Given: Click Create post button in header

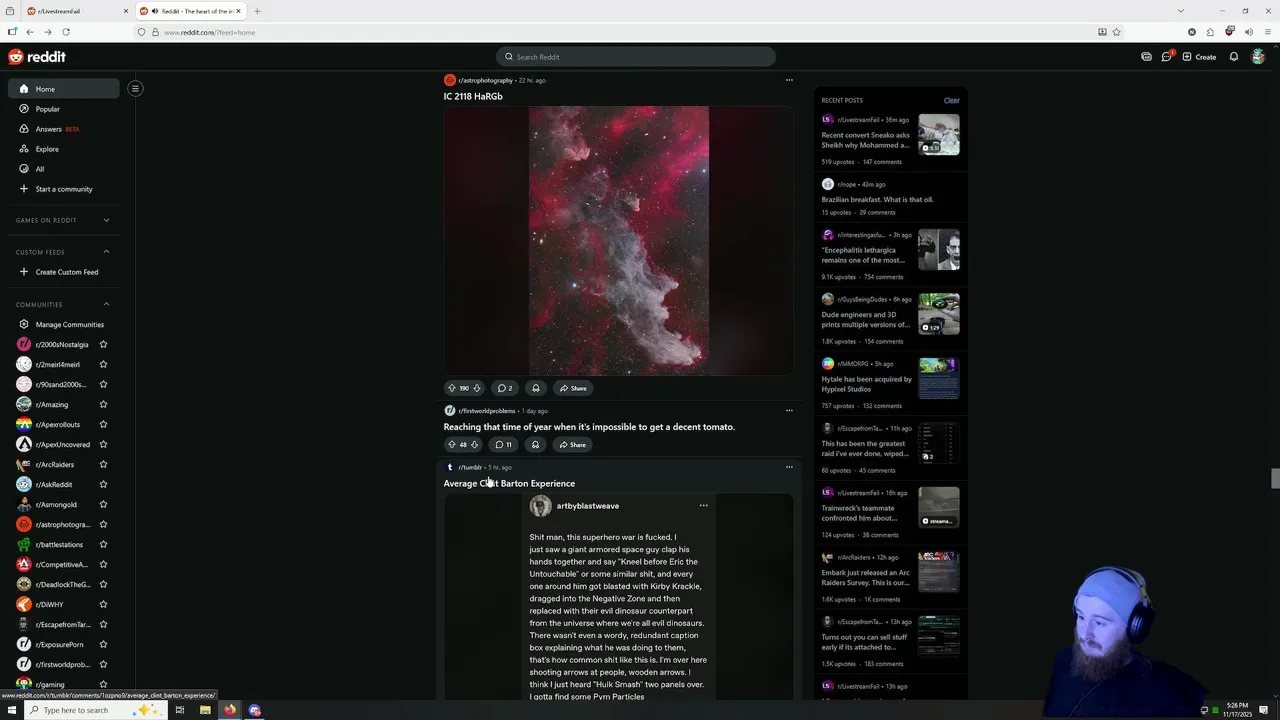Looking at the screenshot, I should pos(1199,57).
